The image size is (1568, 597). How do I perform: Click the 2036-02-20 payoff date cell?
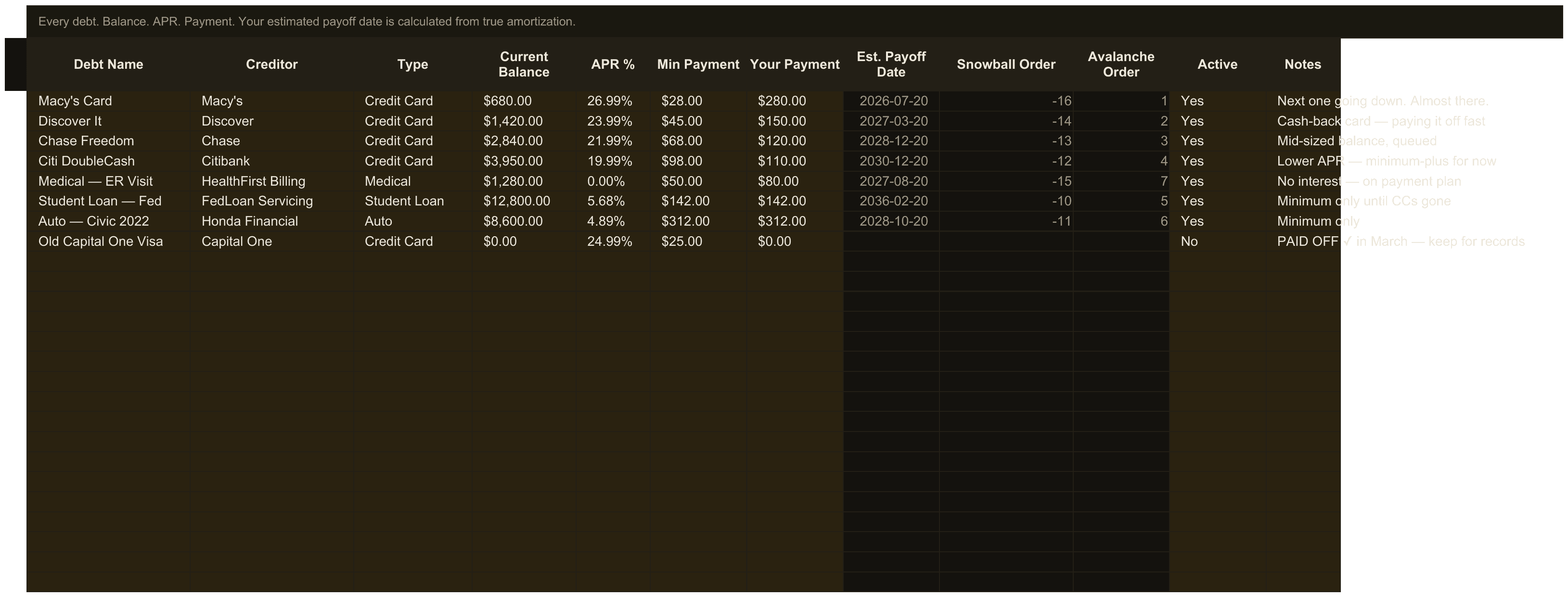click(x=891, y=202)
